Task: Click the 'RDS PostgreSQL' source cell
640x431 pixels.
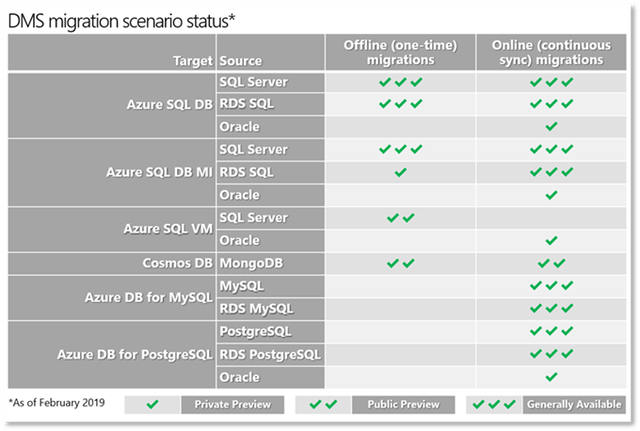Action: [271, 354]
